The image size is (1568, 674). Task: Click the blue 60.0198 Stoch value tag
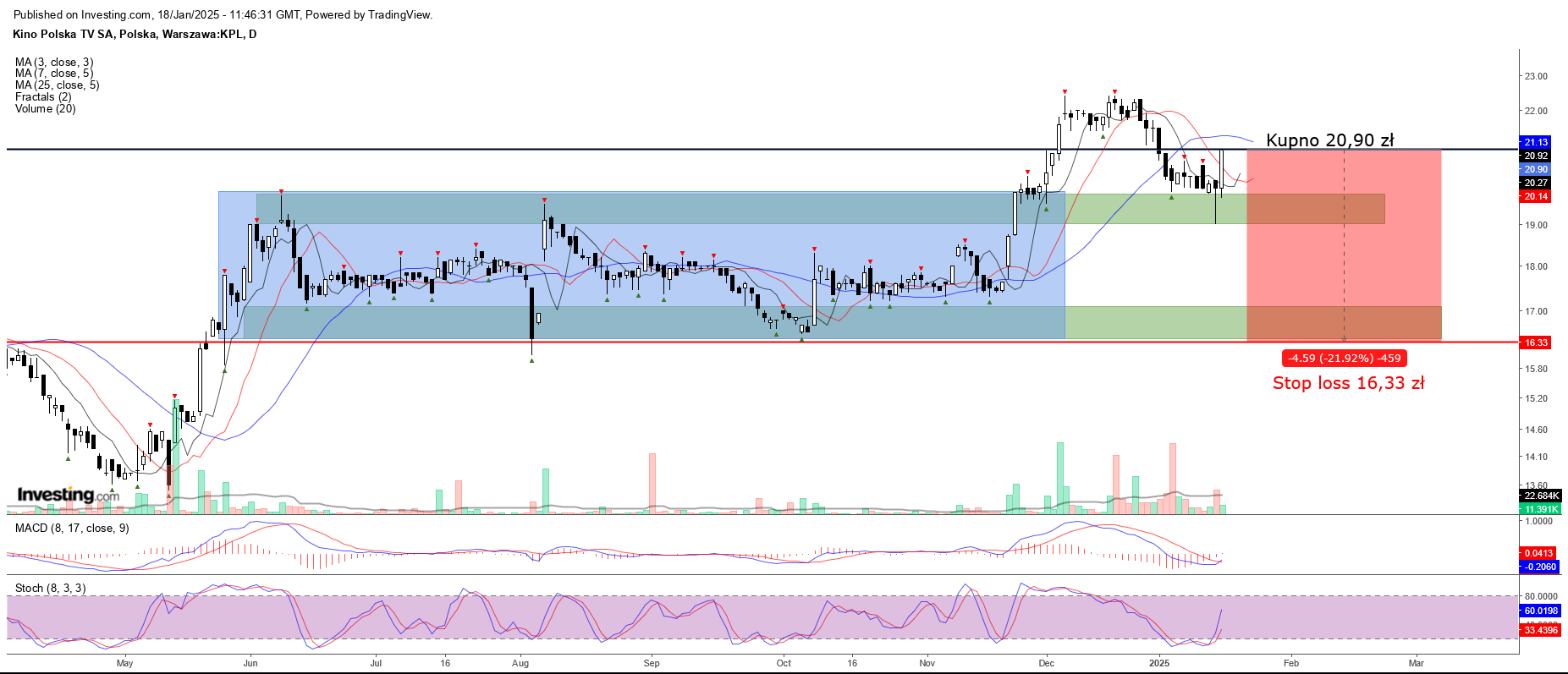tap(1541, 611)
